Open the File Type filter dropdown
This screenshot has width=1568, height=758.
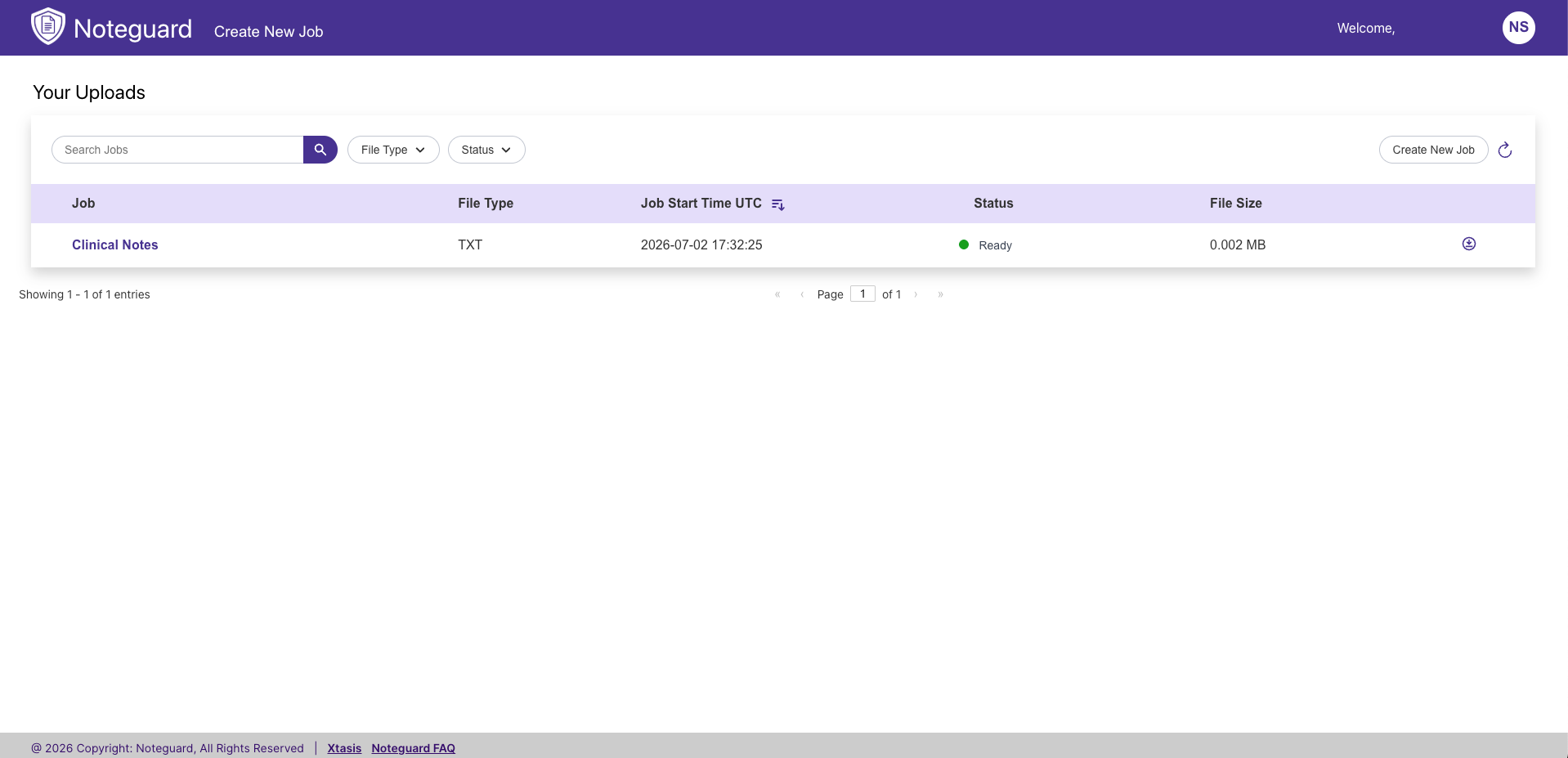point(393,150)
